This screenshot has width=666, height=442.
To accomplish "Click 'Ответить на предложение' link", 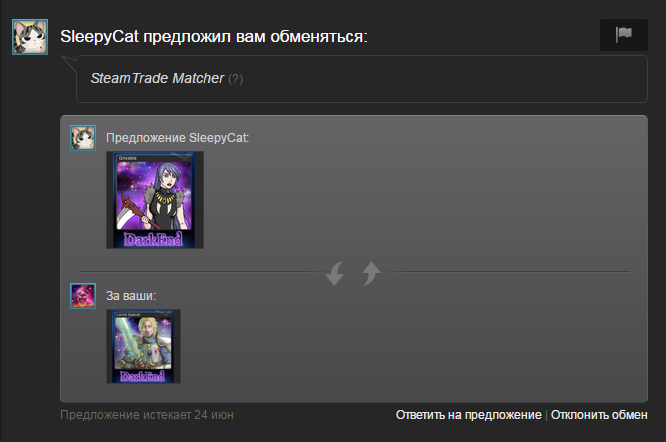I will [x=468, y=415].
